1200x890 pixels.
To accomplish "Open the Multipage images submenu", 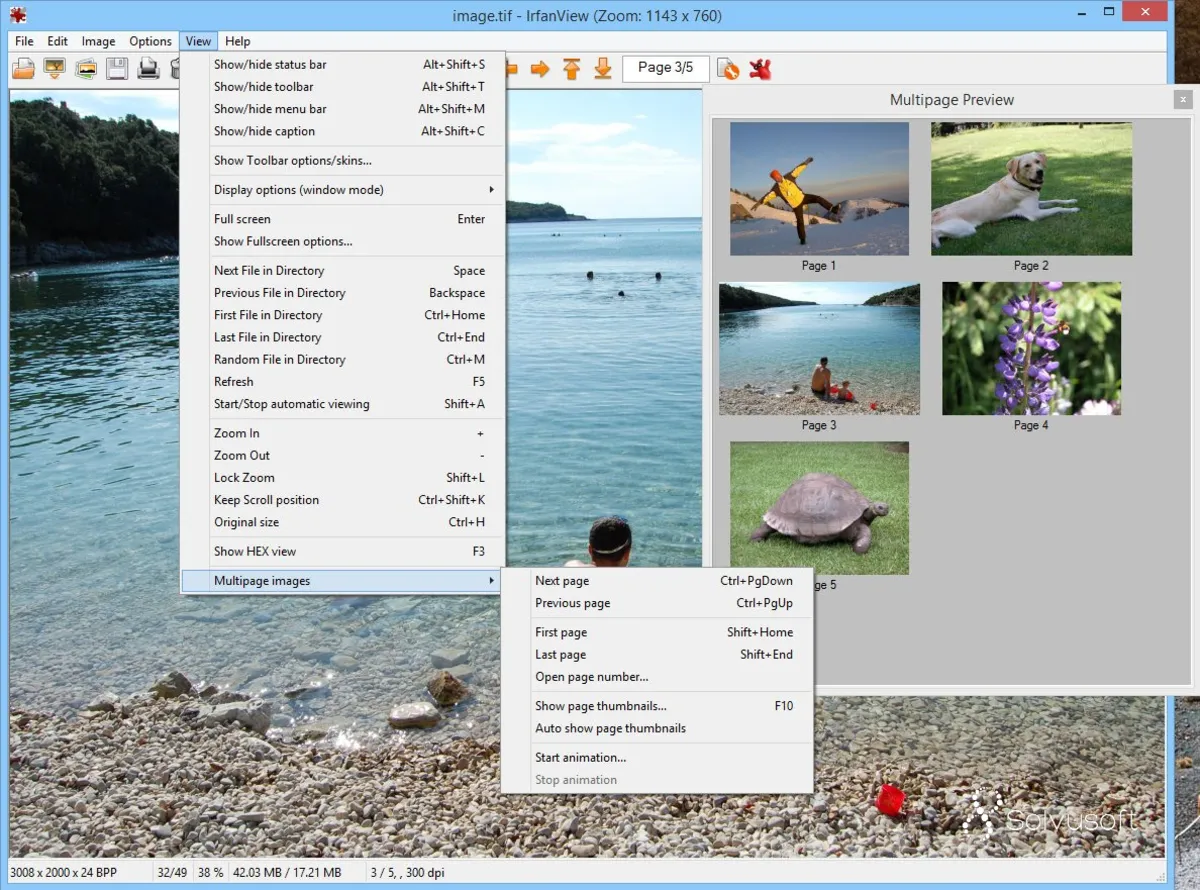I will tap(262, 580).
